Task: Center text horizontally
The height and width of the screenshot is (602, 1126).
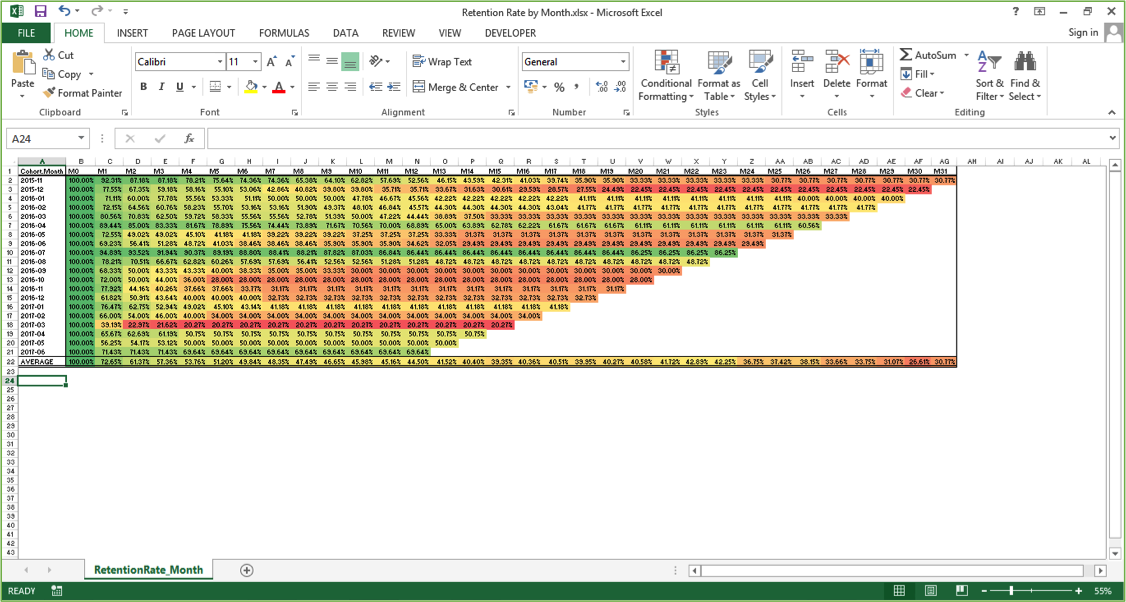Action: pos(332,87)
